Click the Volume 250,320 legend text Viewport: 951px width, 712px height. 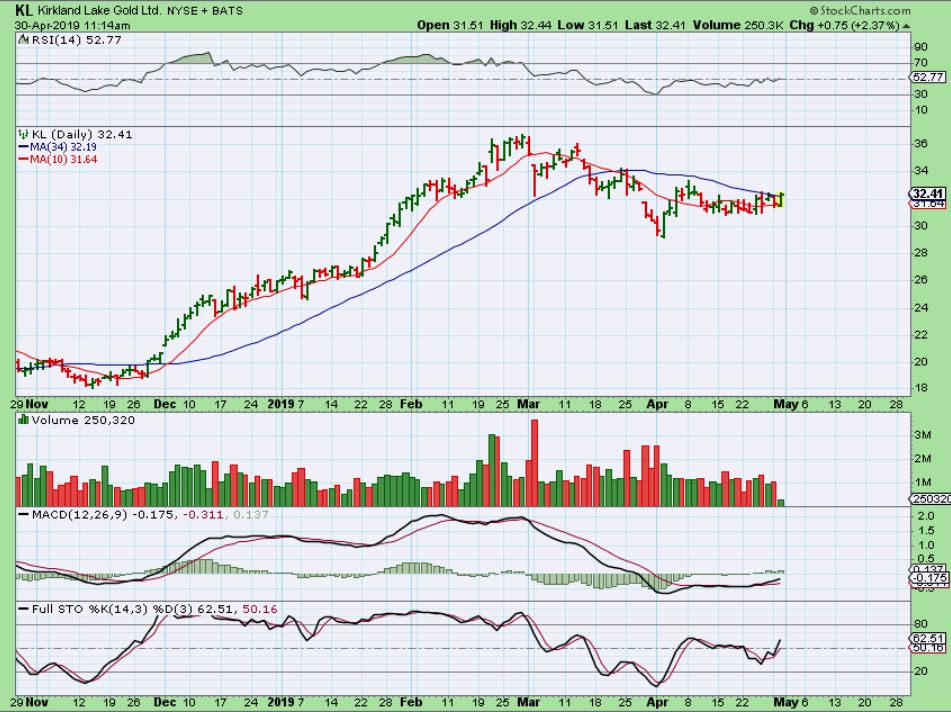click(83, 420)
